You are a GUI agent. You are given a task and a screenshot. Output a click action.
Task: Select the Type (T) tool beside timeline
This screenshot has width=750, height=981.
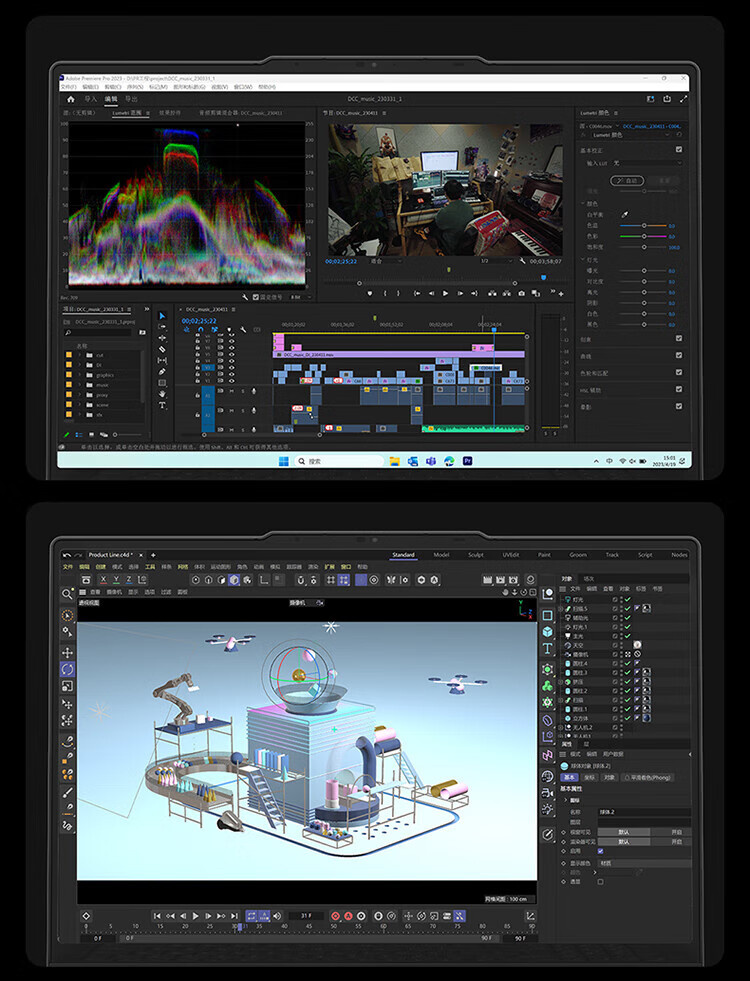[x=162, y=405]
